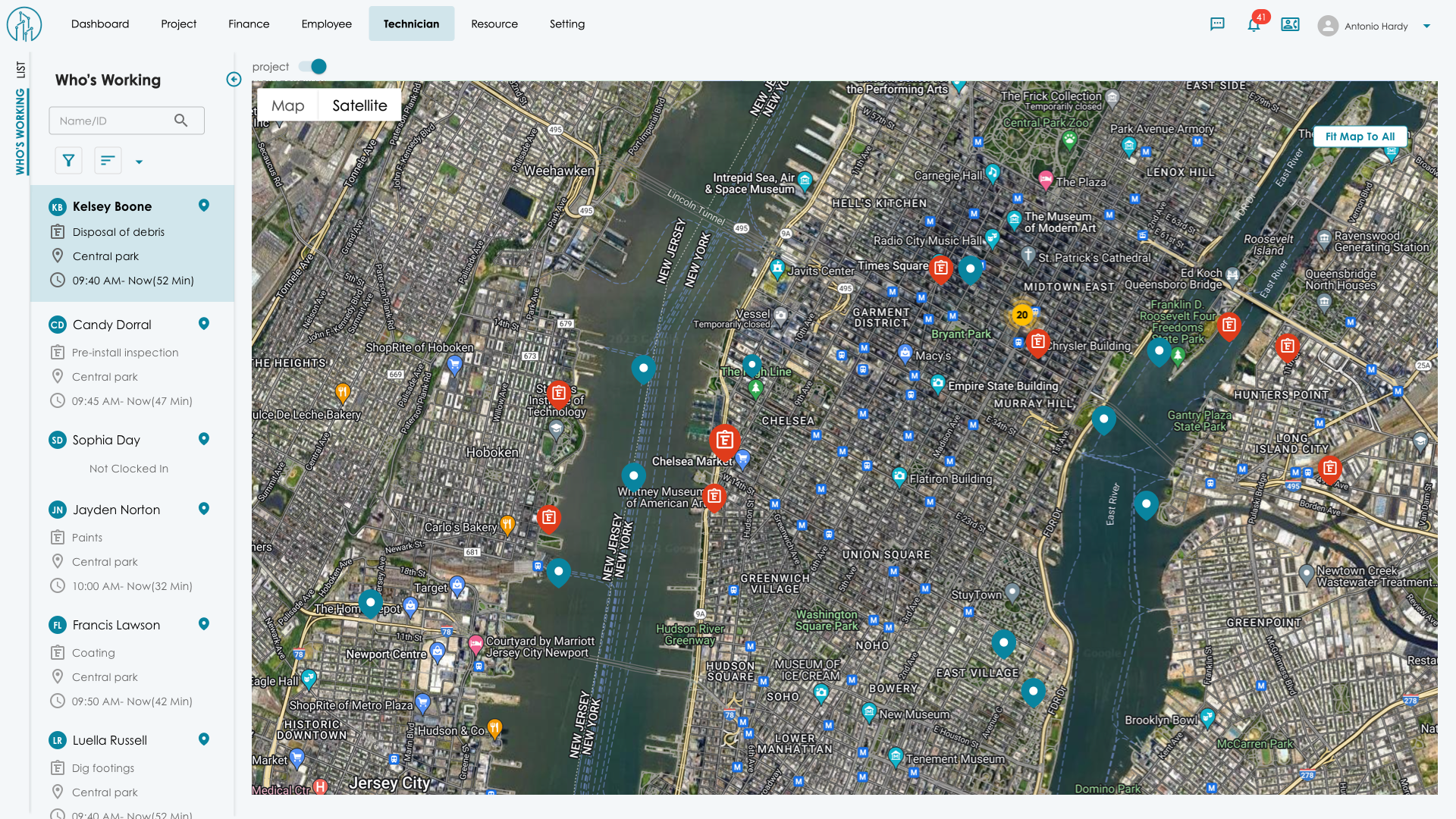This screenshot has width=1456, height=819.
Task: Click the yellow cluster marker labeled 20
Action: (x=1021, y=315)
